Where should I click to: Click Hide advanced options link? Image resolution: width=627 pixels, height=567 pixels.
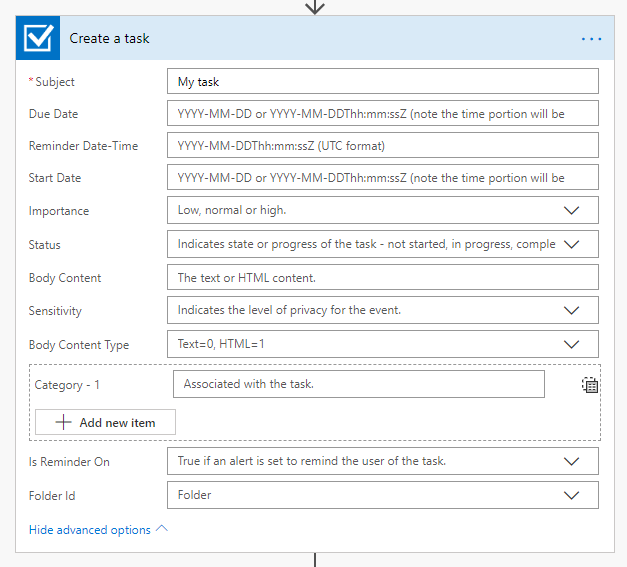pyautogui.click(x=90, y=530)
